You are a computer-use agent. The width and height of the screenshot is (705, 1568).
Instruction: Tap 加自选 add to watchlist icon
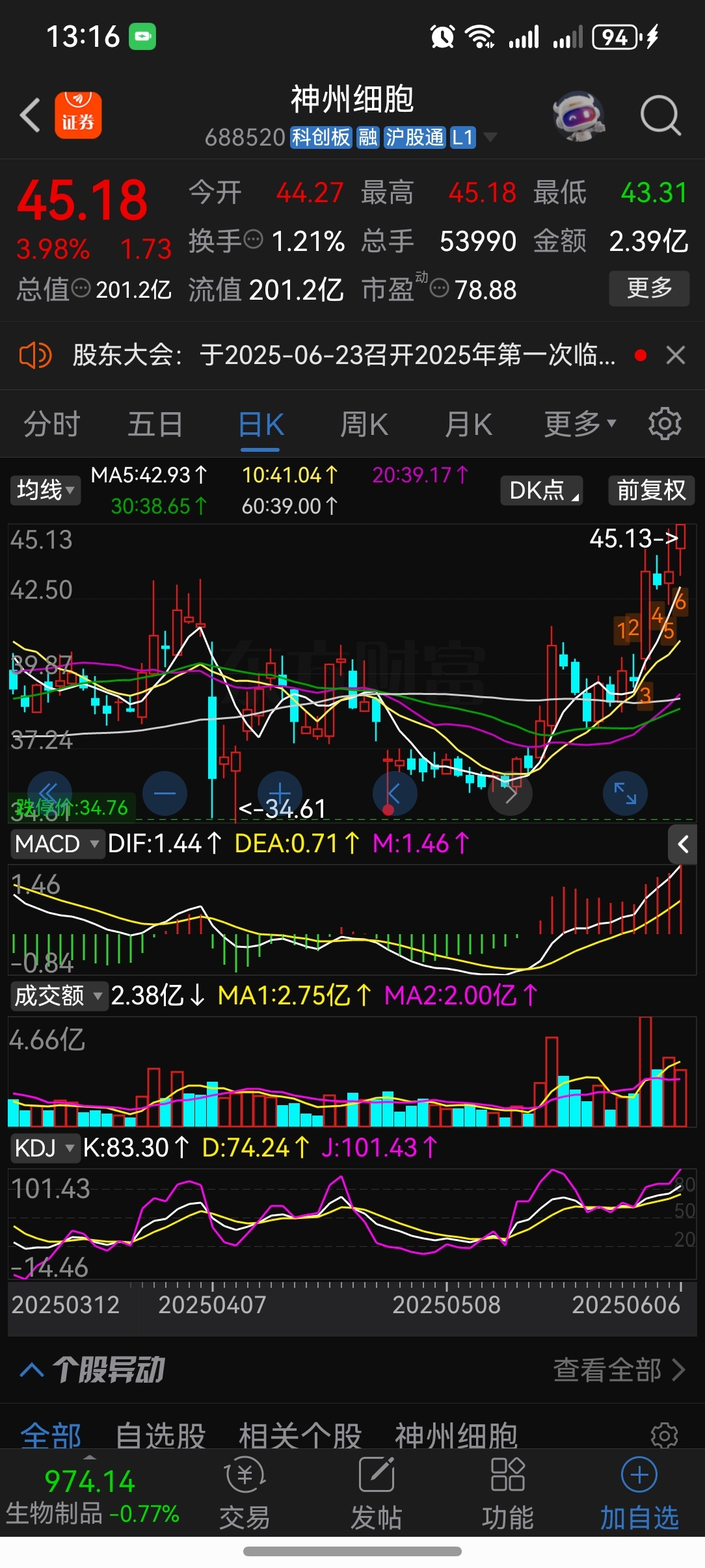[639, 1494]
